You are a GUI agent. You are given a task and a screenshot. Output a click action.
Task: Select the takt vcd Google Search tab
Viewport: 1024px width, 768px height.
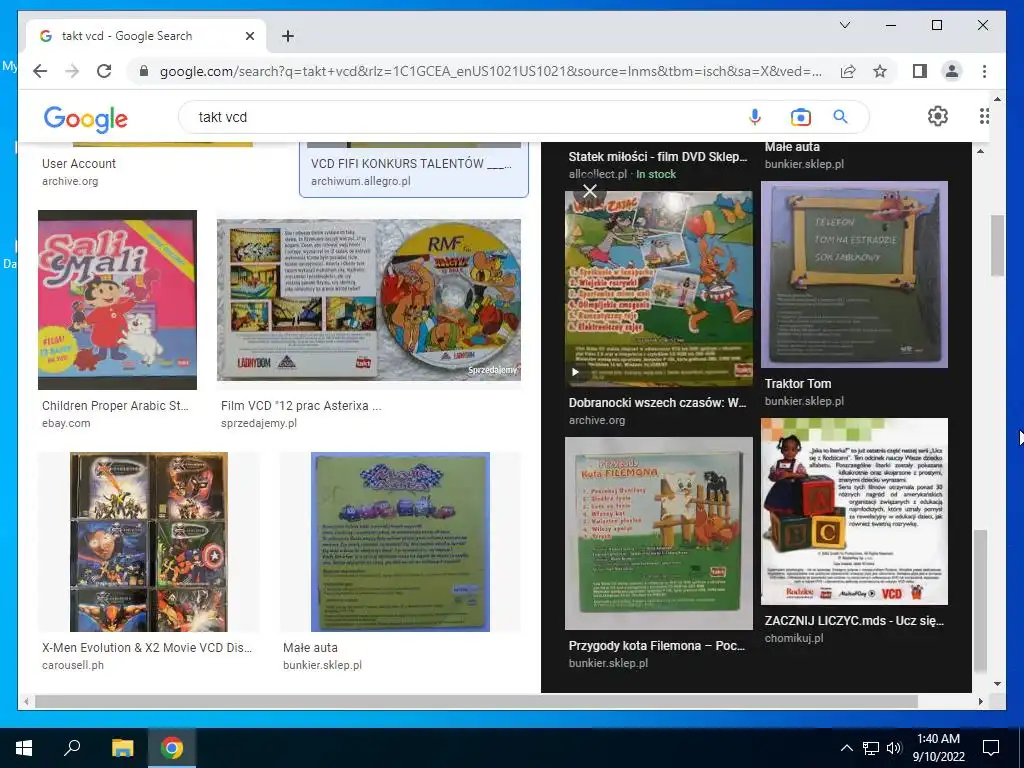(x=145, y=36)
